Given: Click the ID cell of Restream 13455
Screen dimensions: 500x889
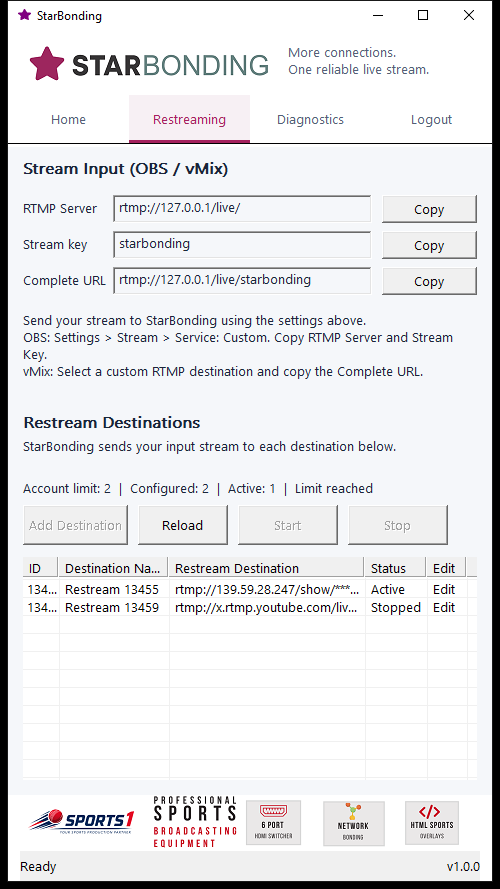Looking at the screenshot, I should click(41, 590).
